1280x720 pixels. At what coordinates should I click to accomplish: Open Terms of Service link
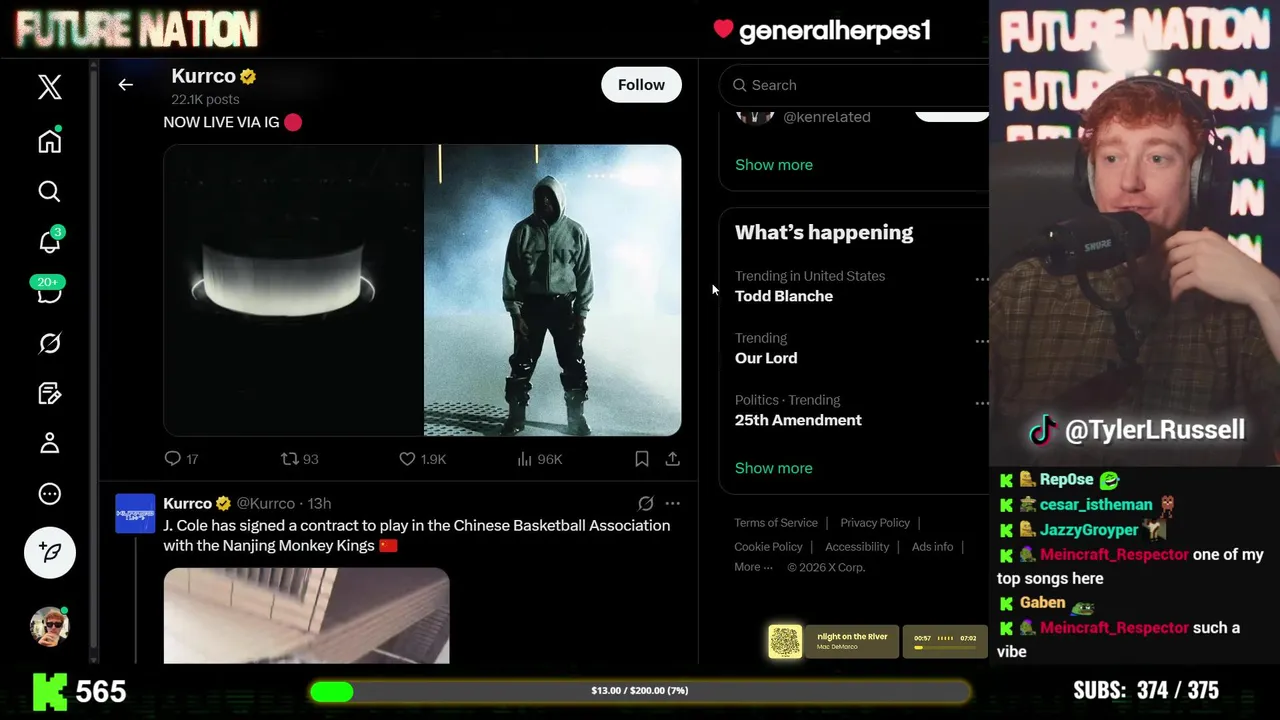[775, 523]
